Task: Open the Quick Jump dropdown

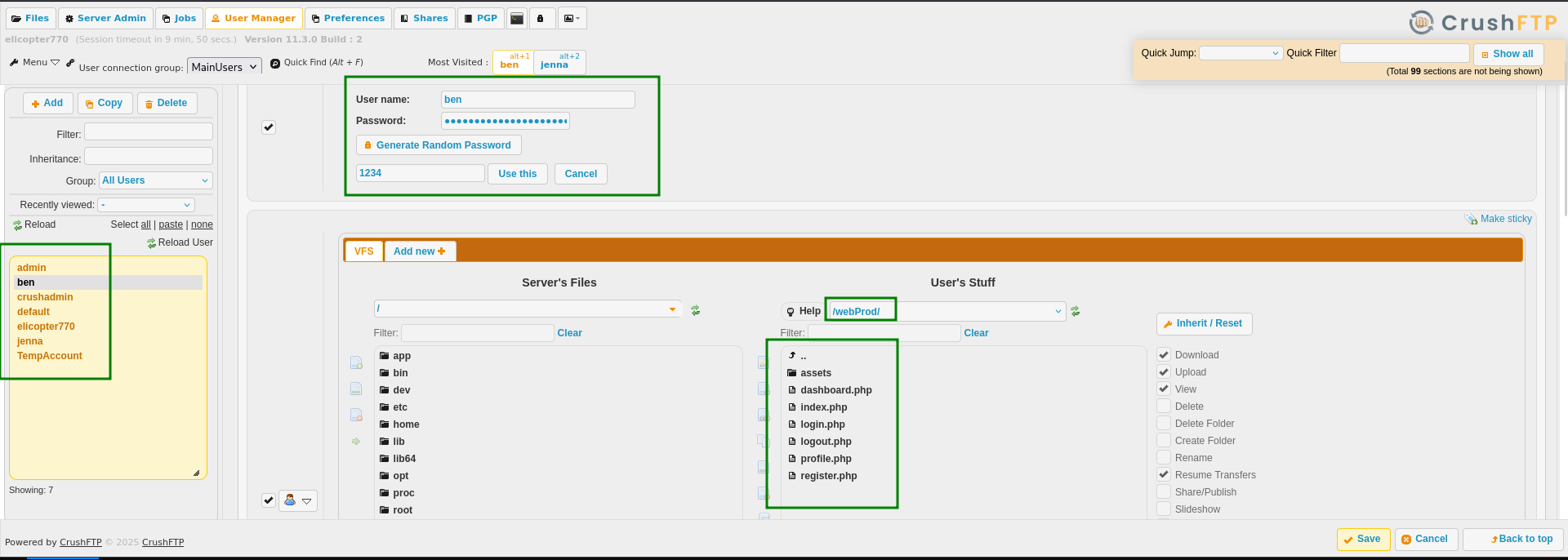Action: tap(1240, 53)
